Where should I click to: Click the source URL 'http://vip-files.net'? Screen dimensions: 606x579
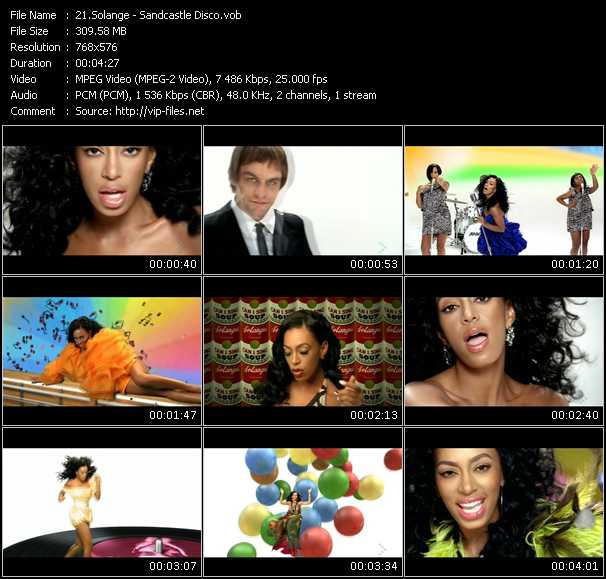point(160,111)
